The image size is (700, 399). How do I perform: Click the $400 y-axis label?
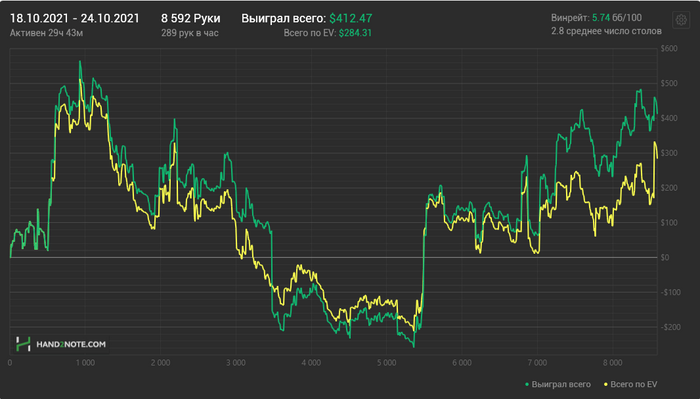(669, 118)
